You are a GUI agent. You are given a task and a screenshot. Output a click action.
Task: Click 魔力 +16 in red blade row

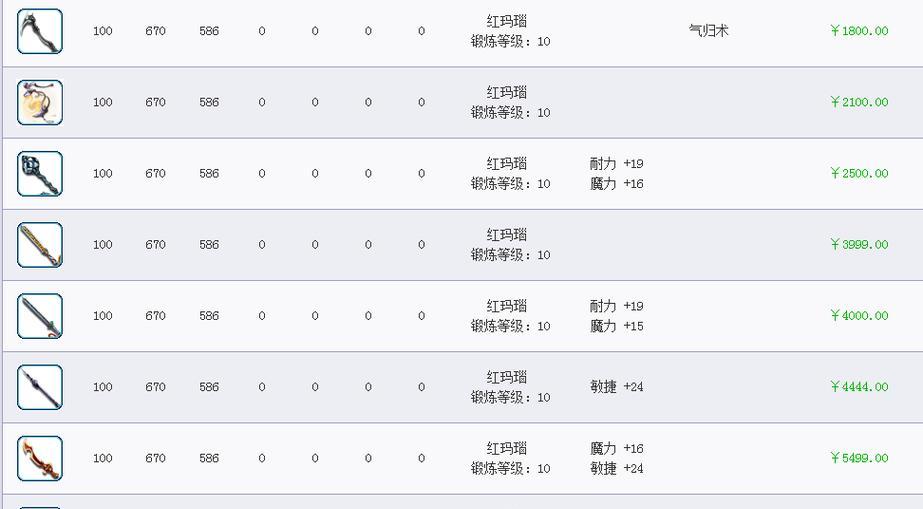point(616,448)
